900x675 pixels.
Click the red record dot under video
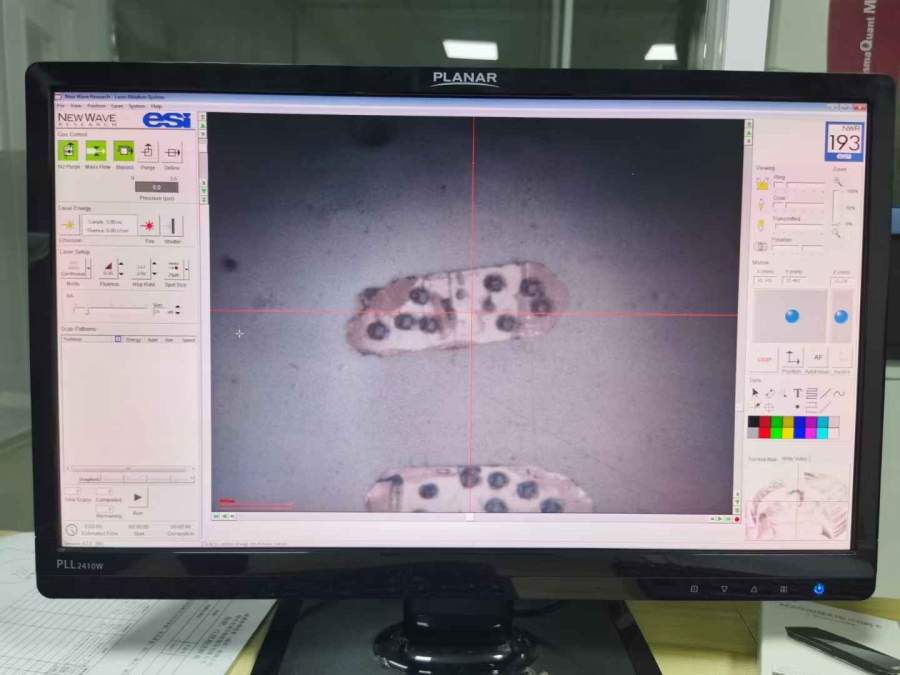[736, 519]
